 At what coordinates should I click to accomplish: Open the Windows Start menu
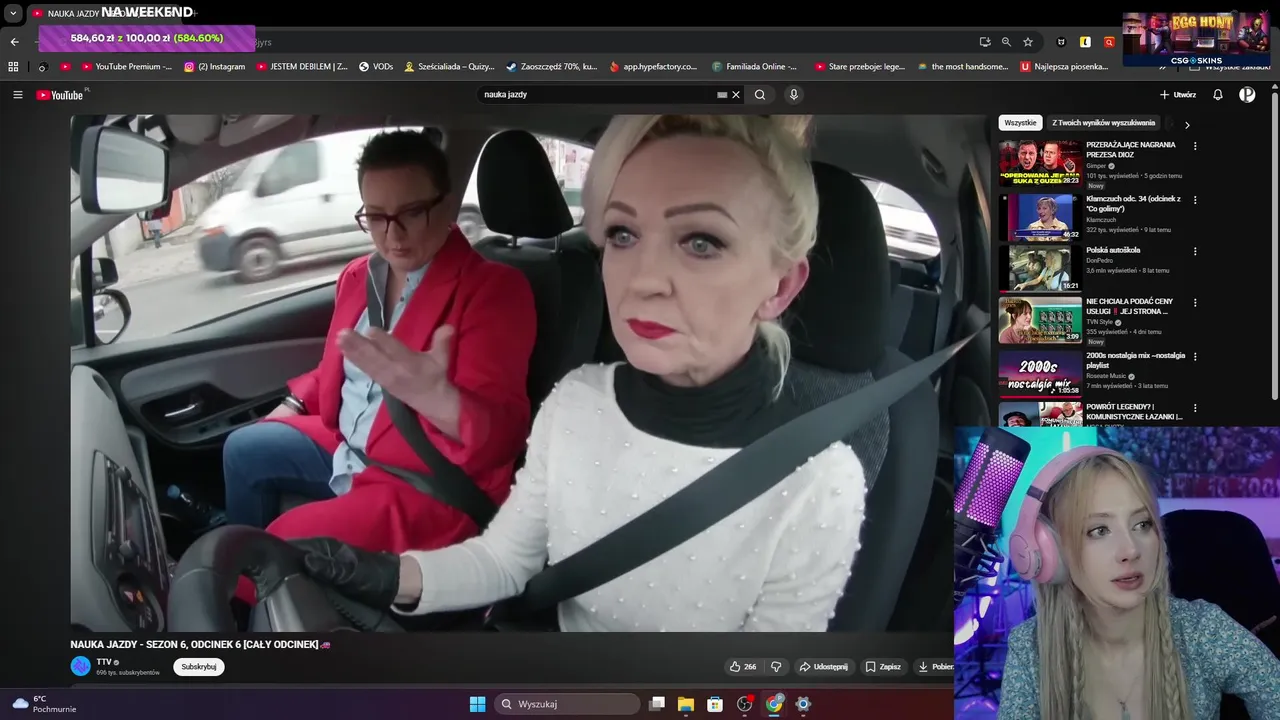(x=477, y=704)
